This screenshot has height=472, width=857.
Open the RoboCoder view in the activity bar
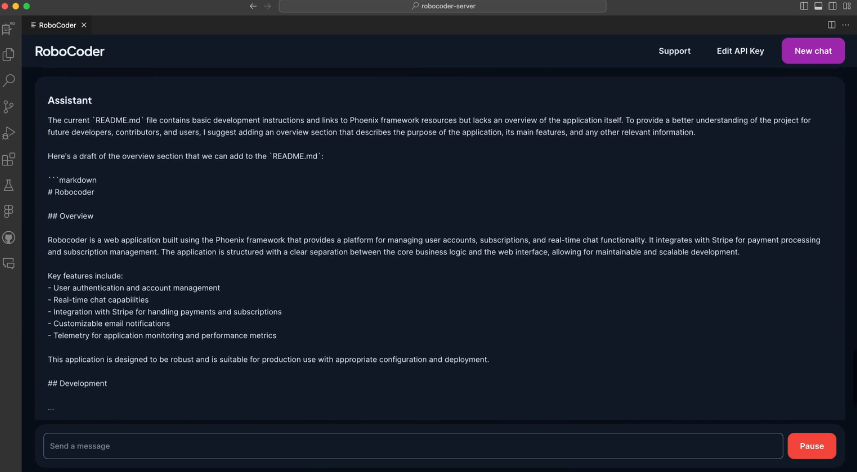[8, 28]
